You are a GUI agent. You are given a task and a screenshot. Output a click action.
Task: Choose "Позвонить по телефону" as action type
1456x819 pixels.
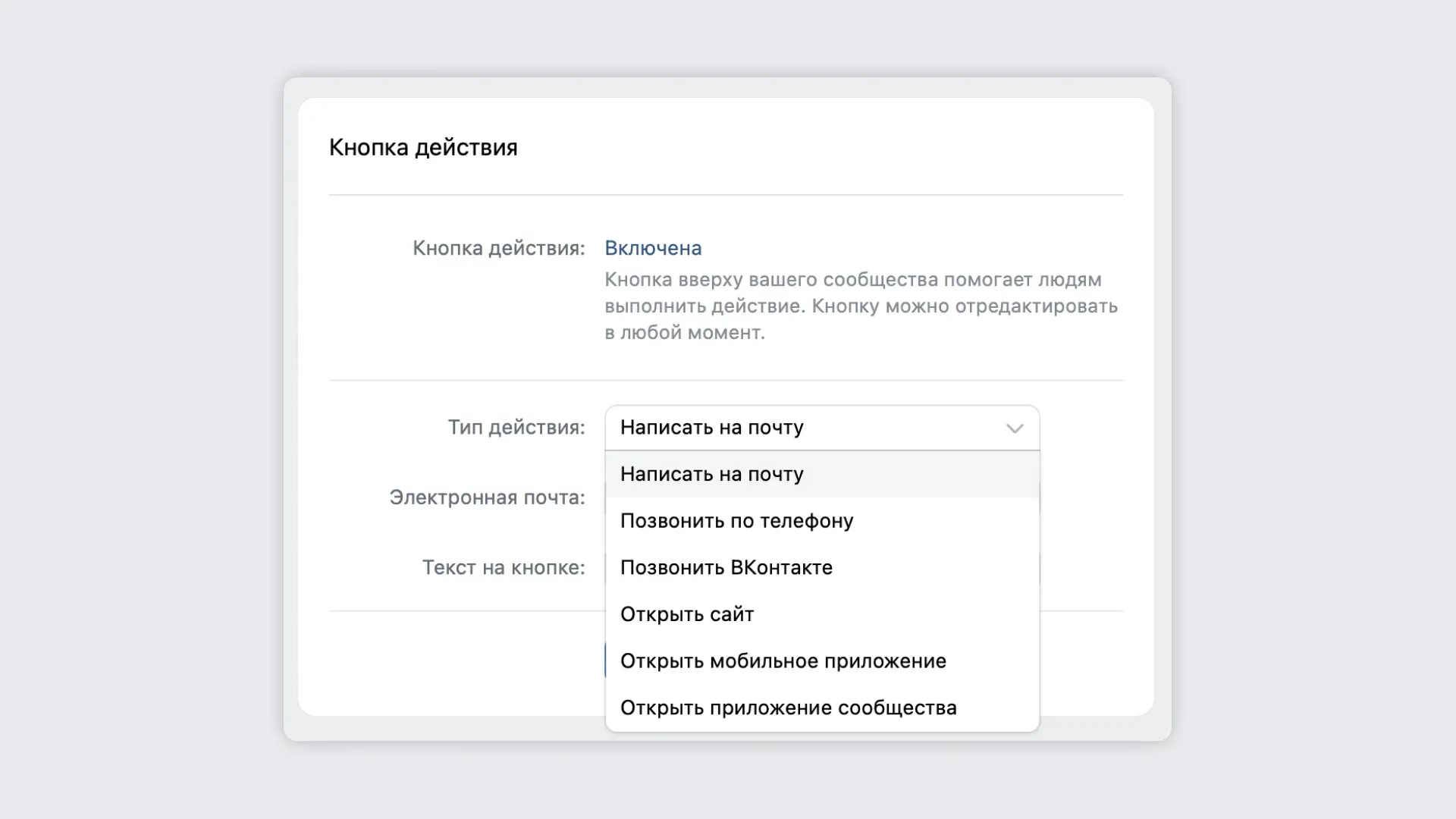(x=736, y=520)
